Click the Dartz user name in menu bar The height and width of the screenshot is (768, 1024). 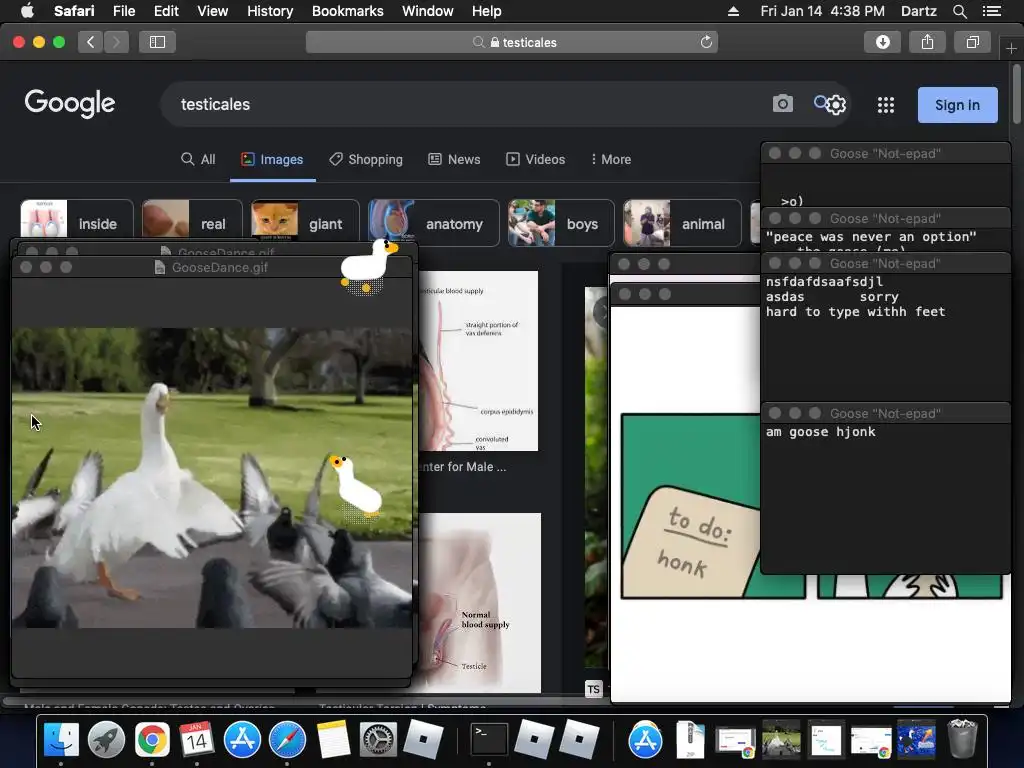tap(918, 11)
